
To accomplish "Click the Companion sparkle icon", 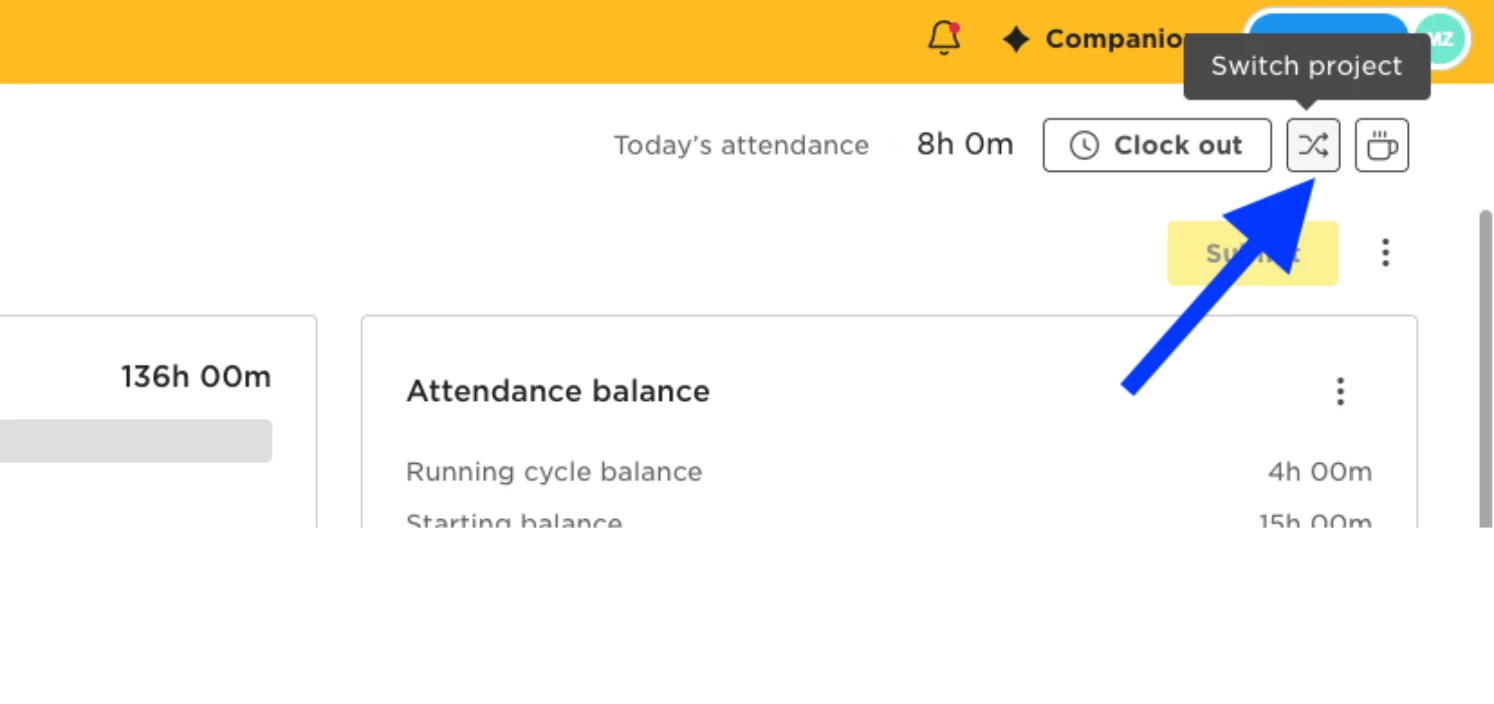I will [x=1016, y=39].
